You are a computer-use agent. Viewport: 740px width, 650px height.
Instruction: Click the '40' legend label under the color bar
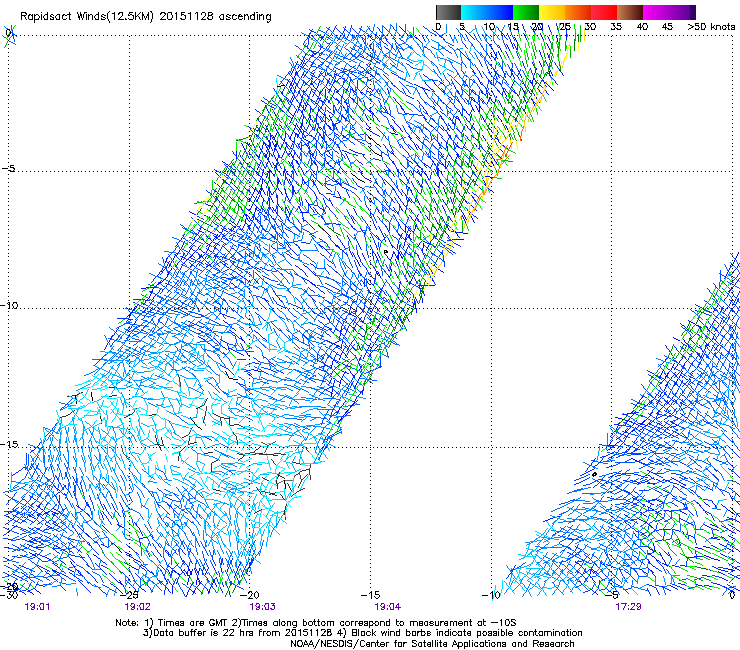[642, 27]
